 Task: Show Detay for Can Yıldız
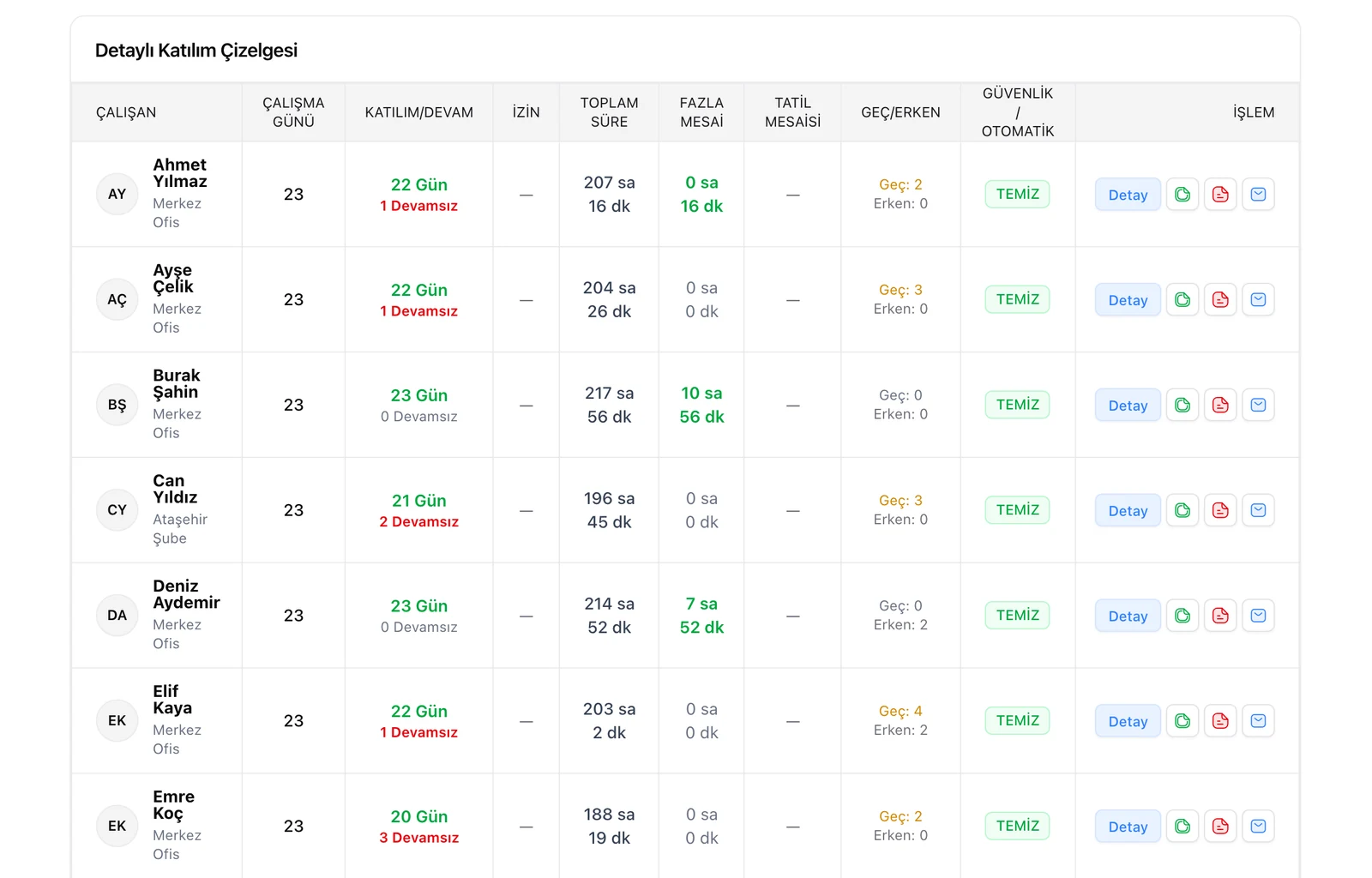tap(1128, 510)
